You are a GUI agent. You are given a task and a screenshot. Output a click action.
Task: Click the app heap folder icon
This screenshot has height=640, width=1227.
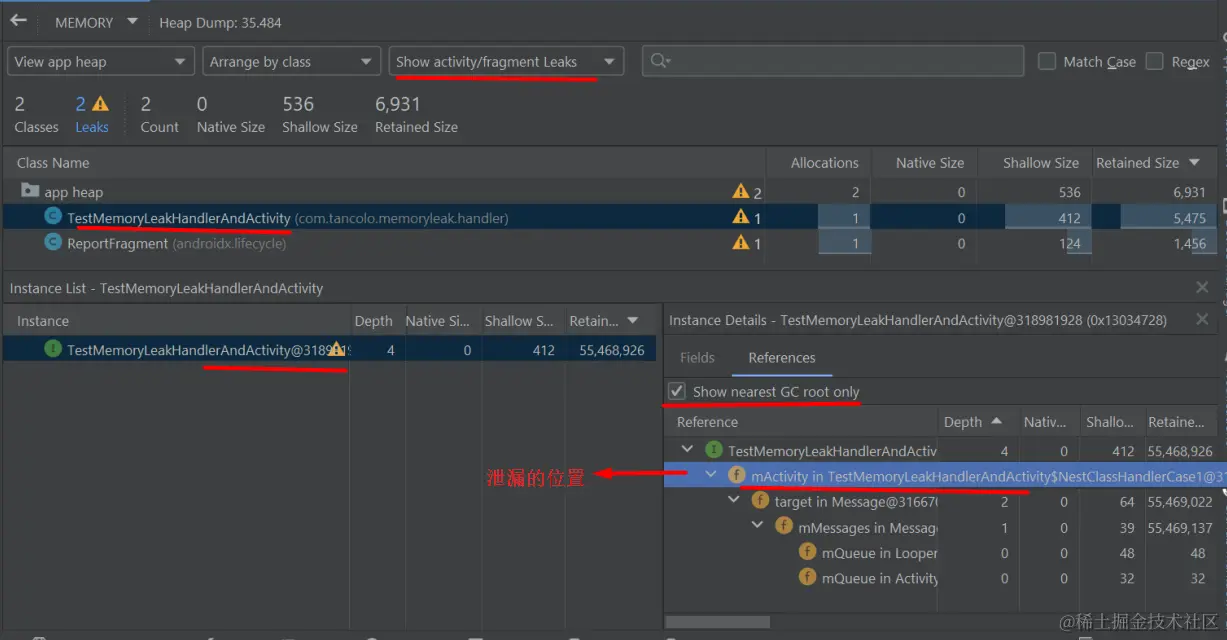tap(29, 191)
